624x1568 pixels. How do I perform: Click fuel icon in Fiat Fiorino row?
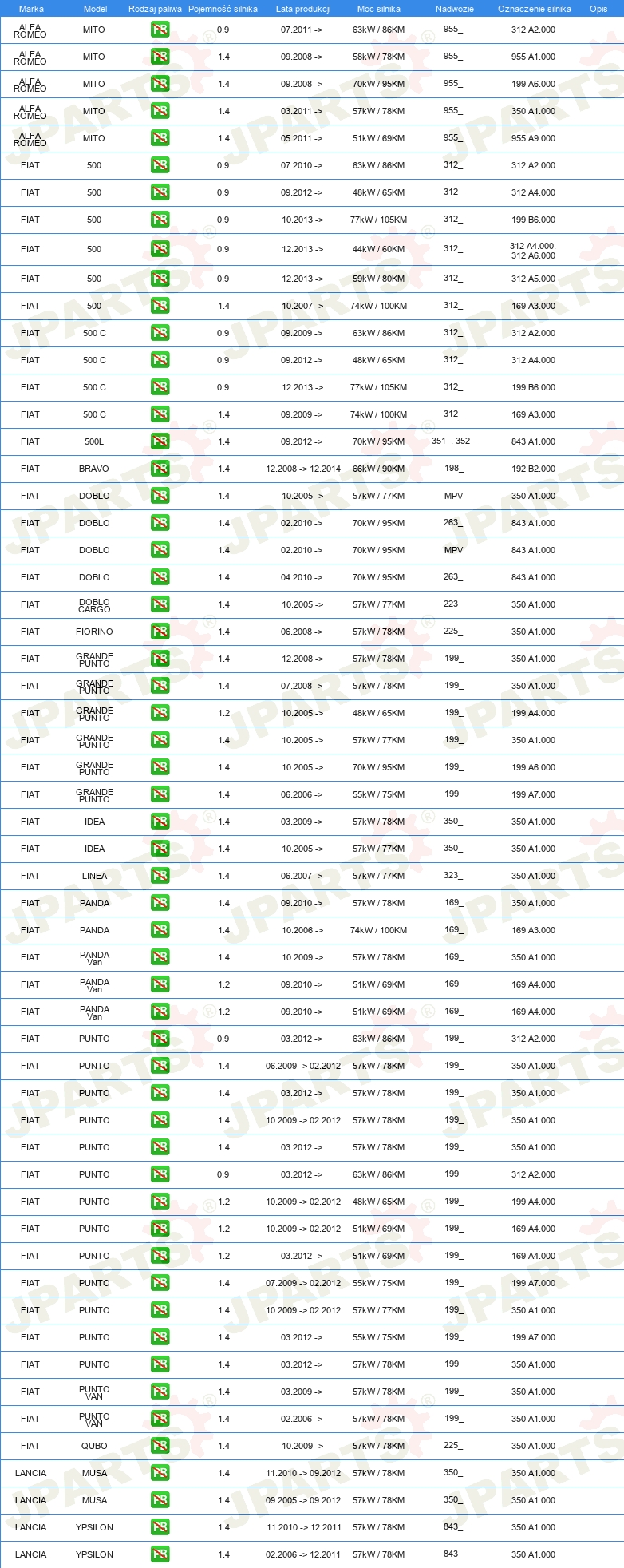160,632
